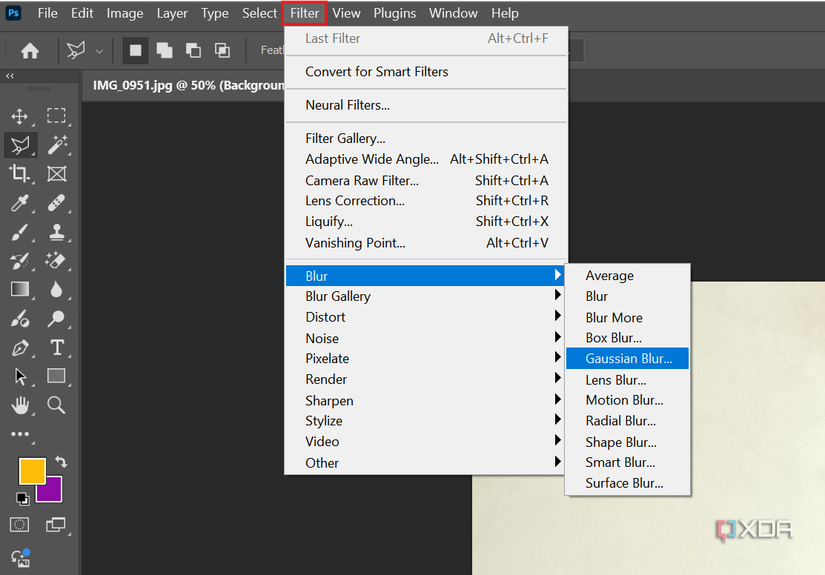825x575 pixels.
Task: Expand the Distort submenu
Action: tap(424, 317)
